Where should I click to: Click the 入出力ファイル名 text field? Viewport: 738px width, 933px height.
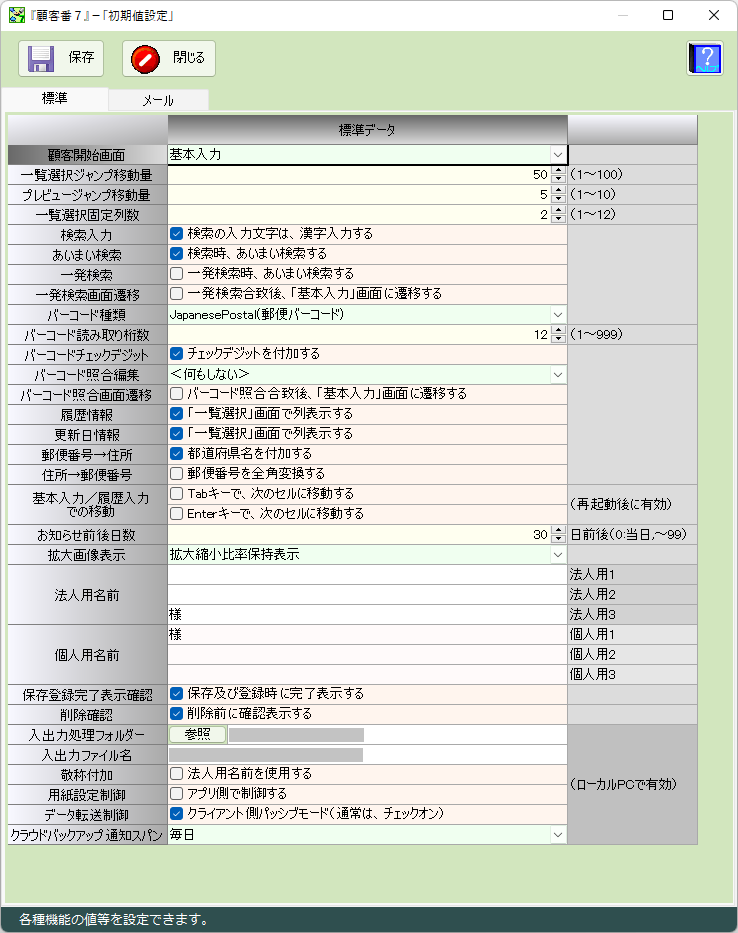[366, 754]
